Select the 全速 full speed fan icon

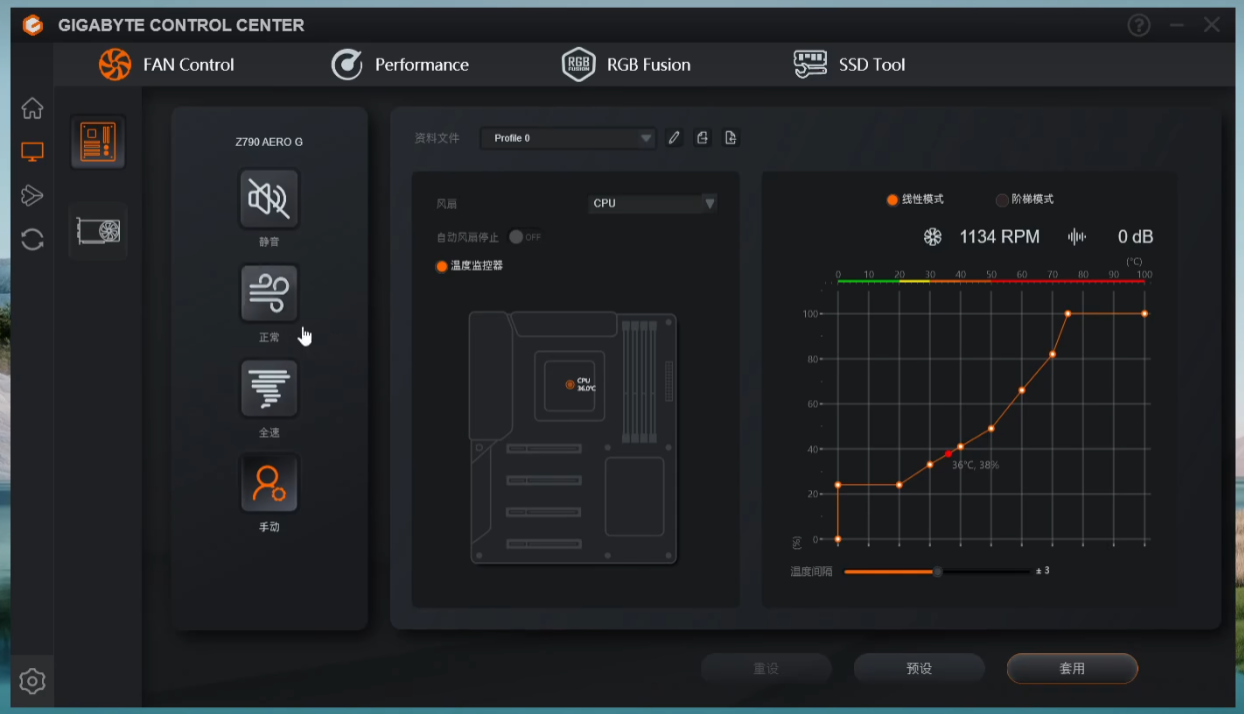(x=269, y=388)
